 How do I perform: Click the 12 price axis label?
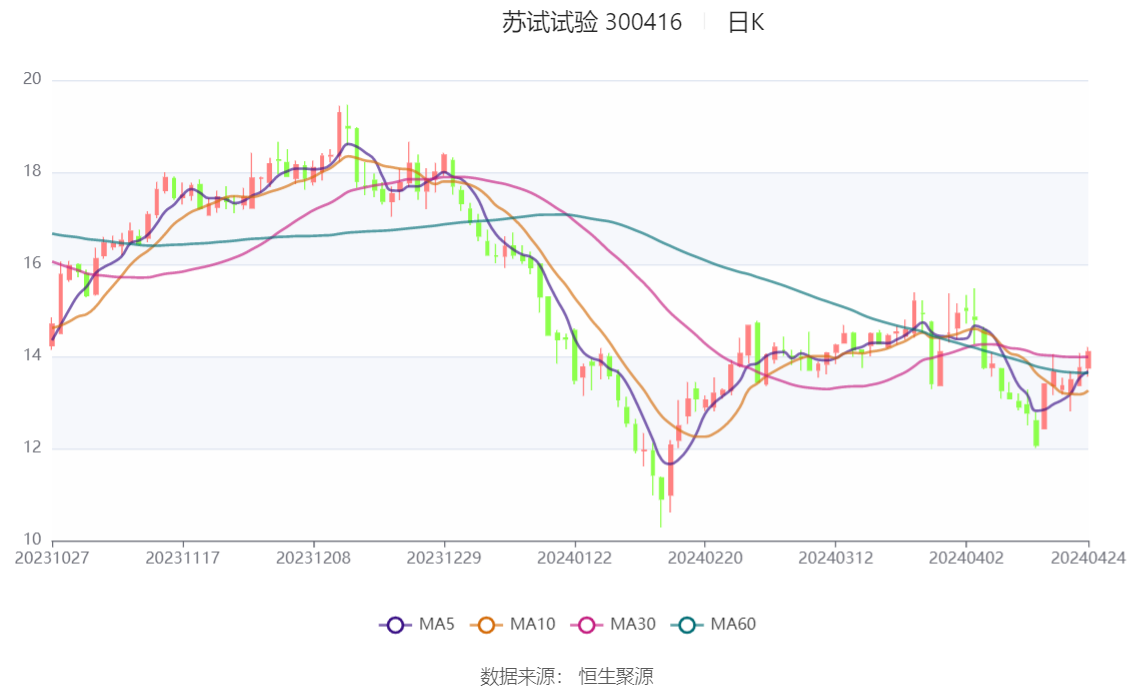33,447
